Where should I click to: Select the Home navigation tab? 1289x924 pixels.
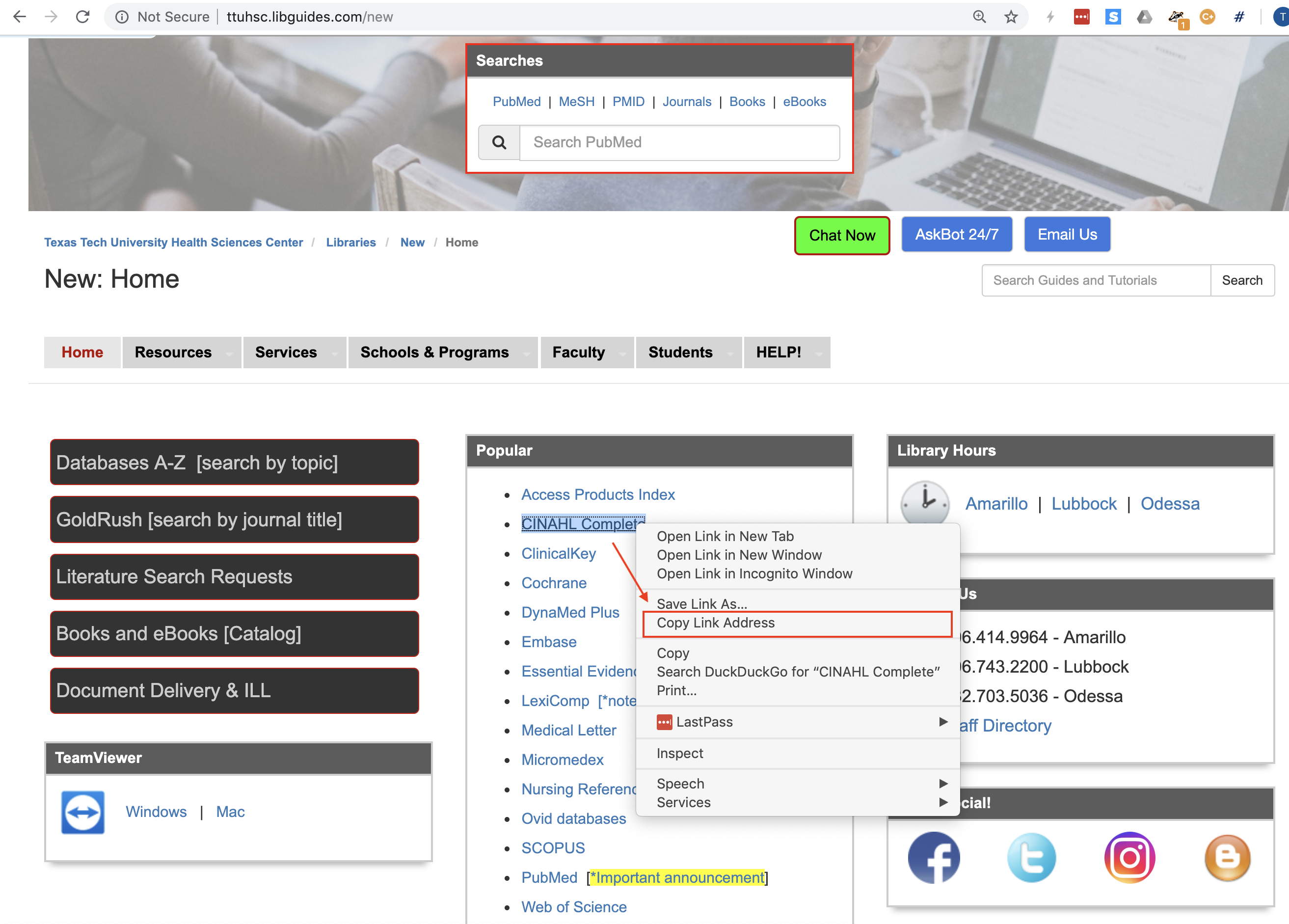click(82, 353)
